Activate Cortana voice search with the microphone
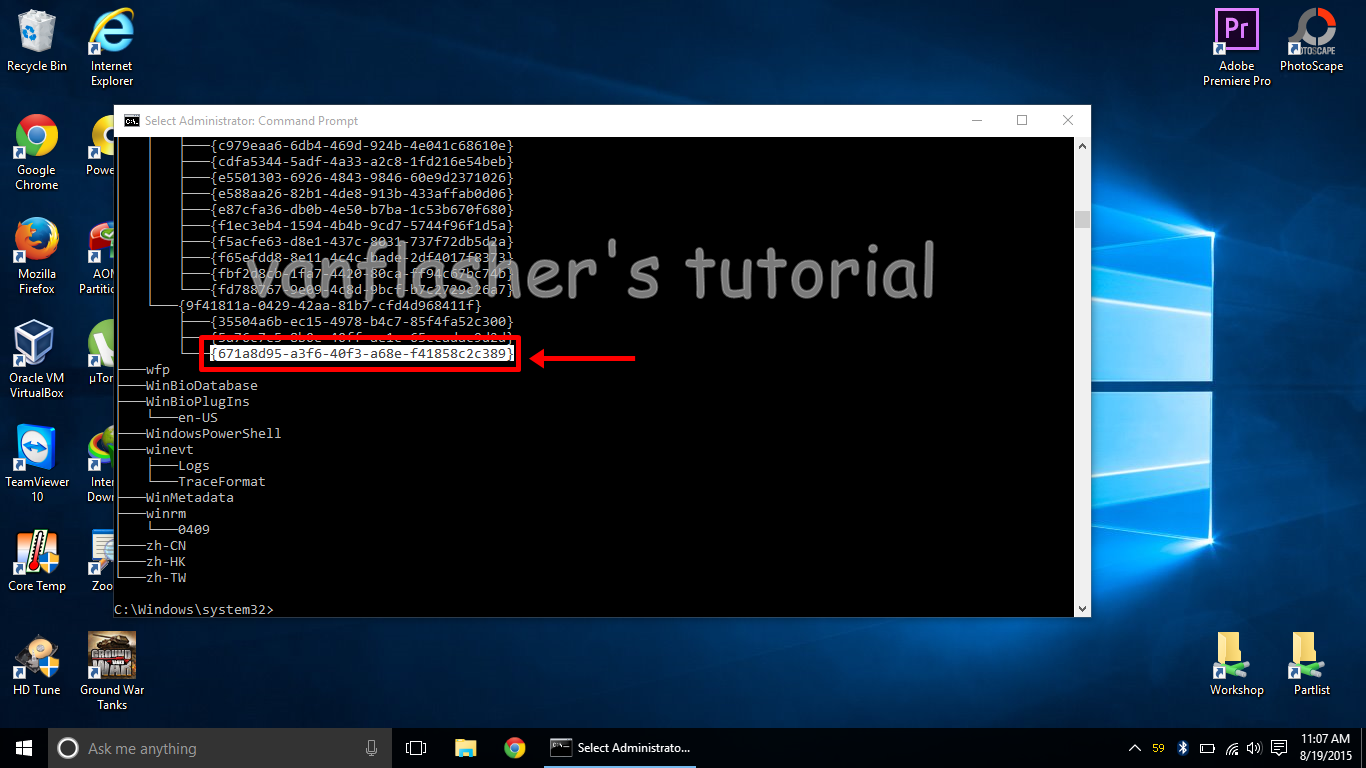The width and height of the screenshot is (1366, 768). pyautogui.click(x=371, y=747)
